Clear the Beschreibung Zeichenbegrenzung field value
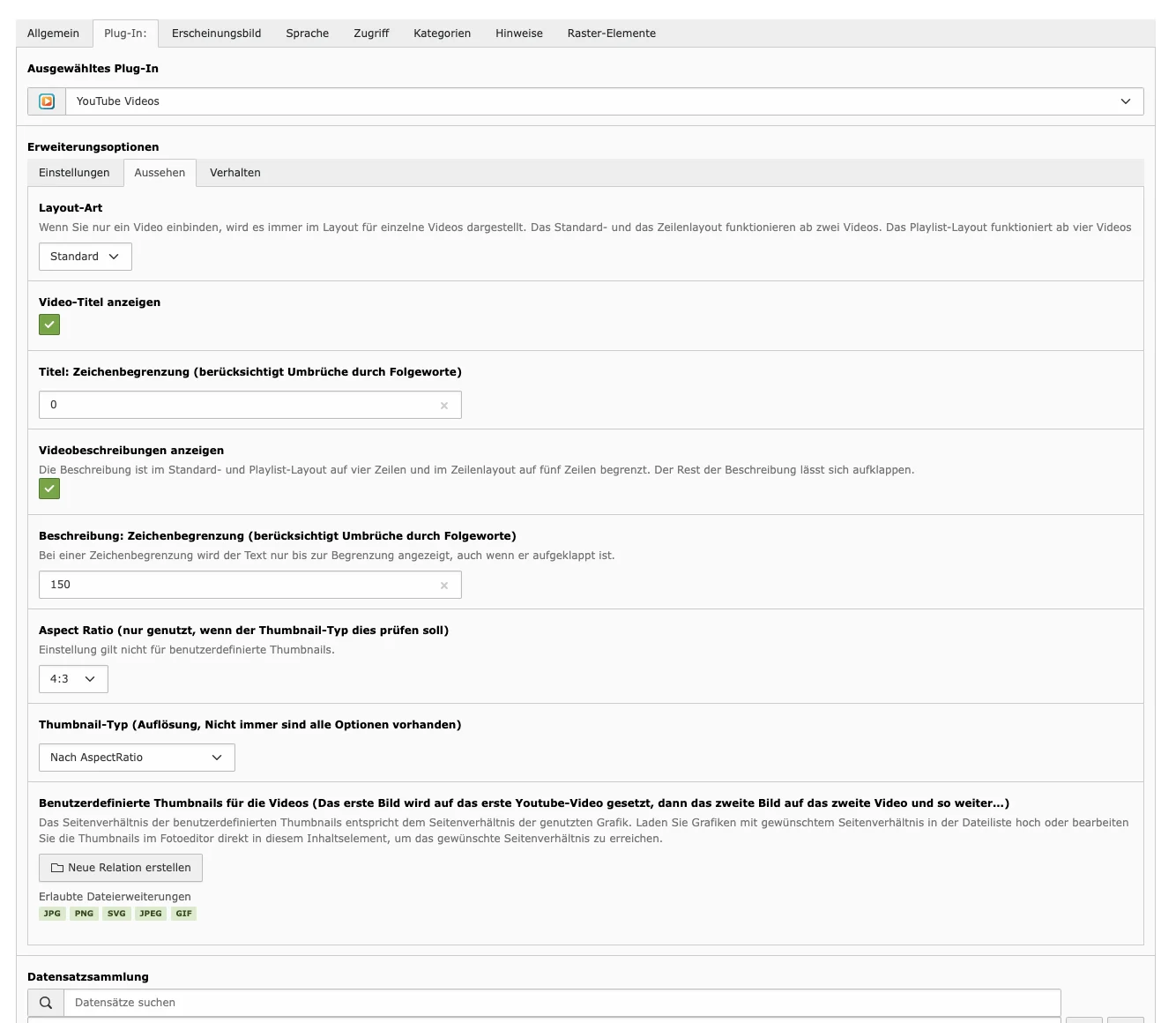The width and height of the screenshot is (1176, 1023). pos(444,585)
